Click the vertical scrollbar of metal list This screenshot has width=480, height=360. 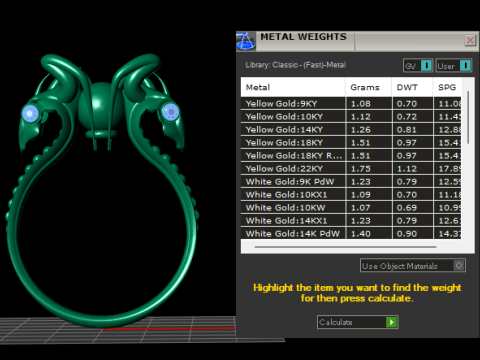click(x=468, y=117)
